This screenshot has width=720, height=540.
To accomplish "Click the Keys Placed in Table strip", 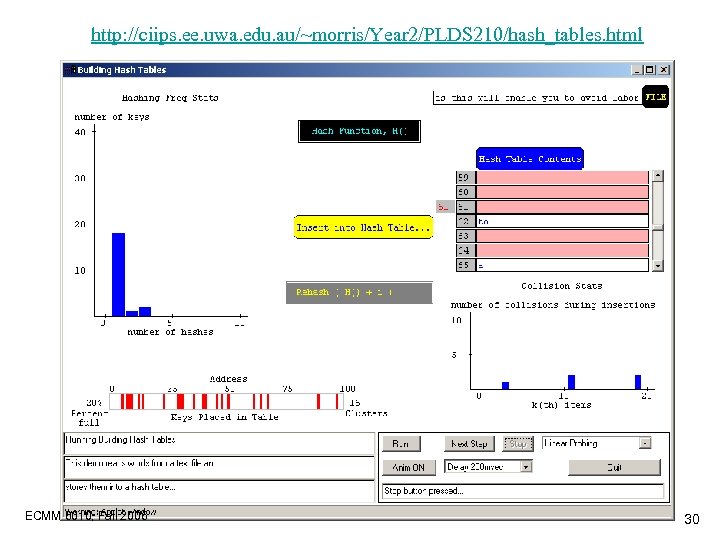I will coord(226,401).
